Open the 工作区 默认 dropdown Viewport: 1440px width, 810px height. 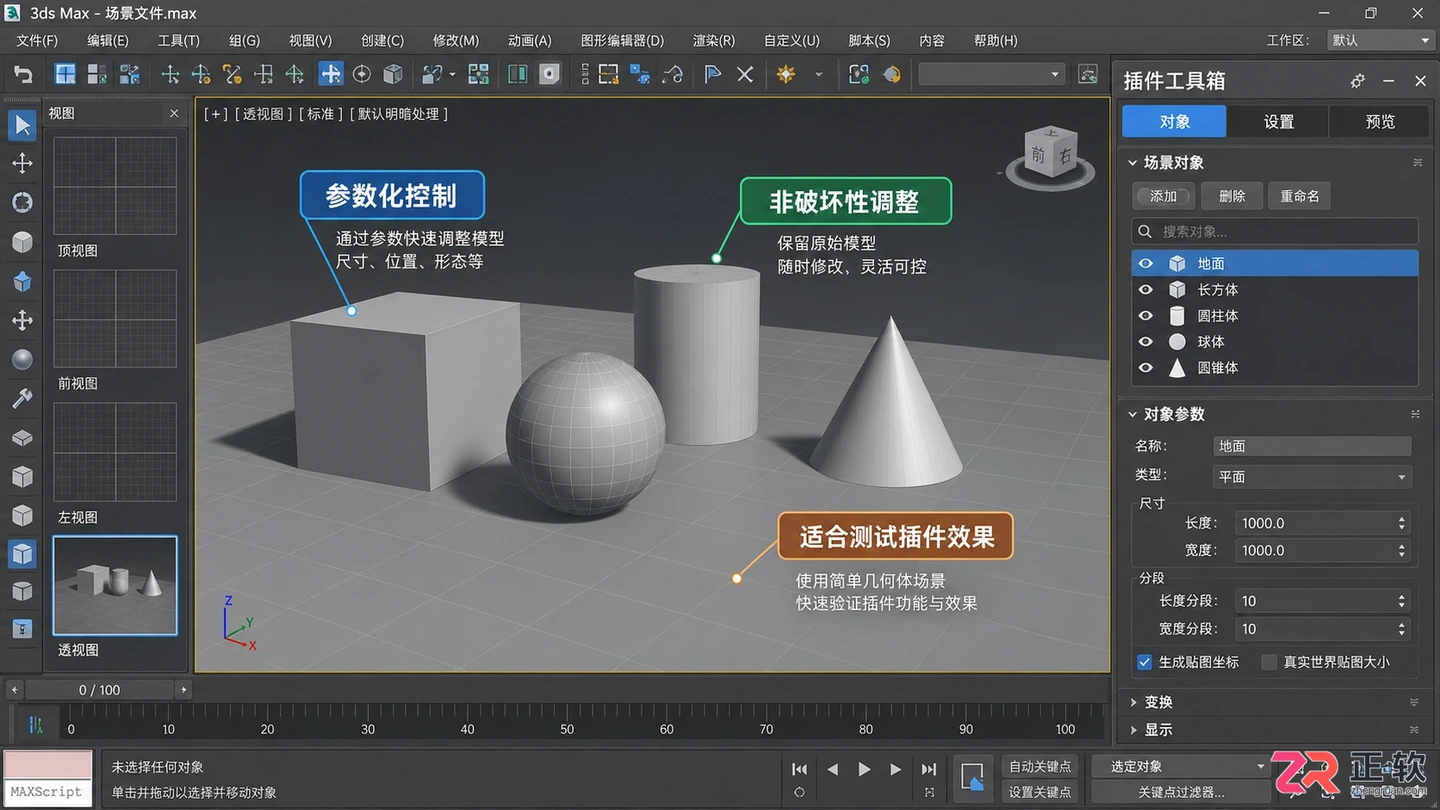pyautogui.click(x=1380, y=40)
